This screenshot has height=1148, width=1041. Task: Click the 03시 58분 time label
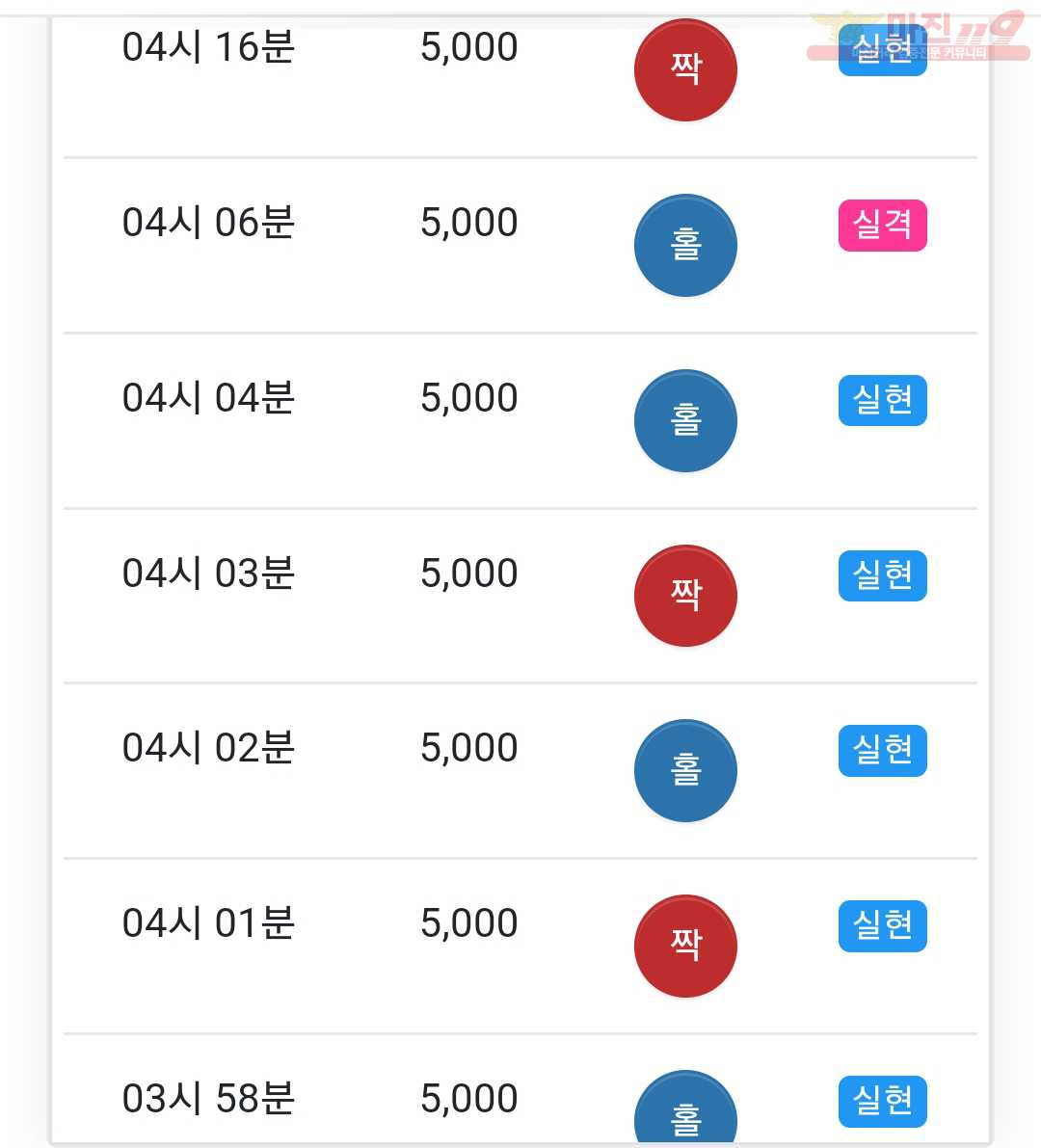click(x=208, y=1098)
